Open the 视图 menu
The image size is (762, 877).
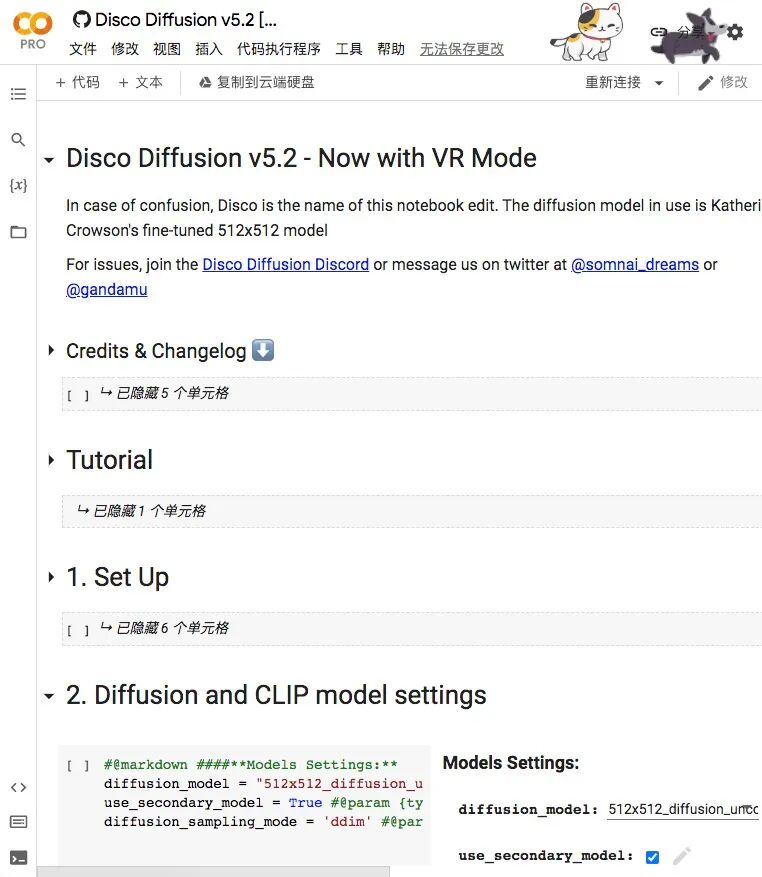tap(167, 49)
